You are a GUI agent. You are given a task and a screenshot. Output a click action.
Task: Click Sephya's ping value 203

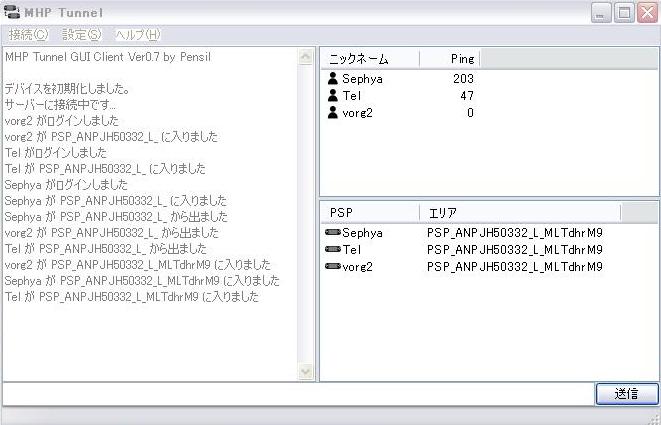click(x=463, y=79)
